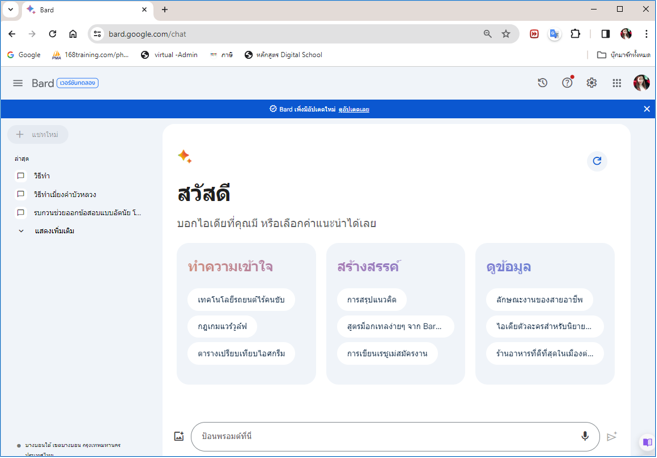Open the Bard help icon
This screenshot has height=458, width=657.
click(x=567, y=83)
